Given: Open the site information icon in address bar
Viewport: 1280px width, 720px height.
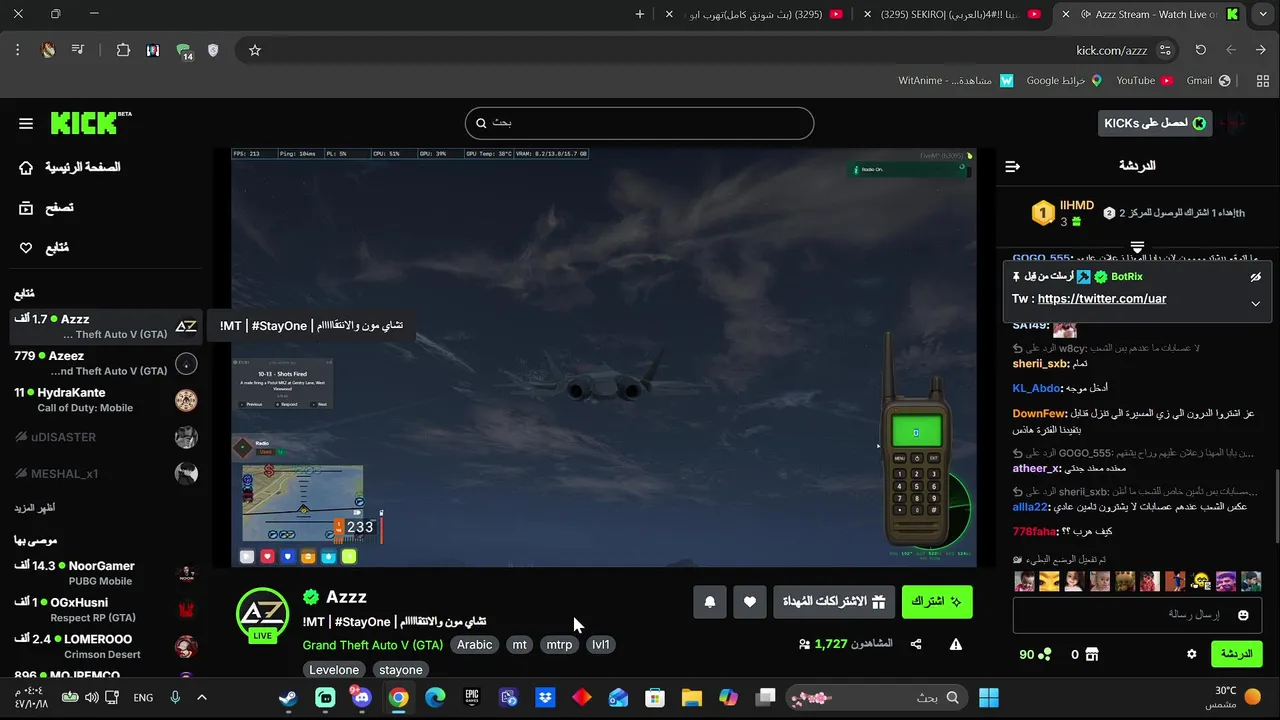Looking at the screenshot, I should [x=1165, y=50].
